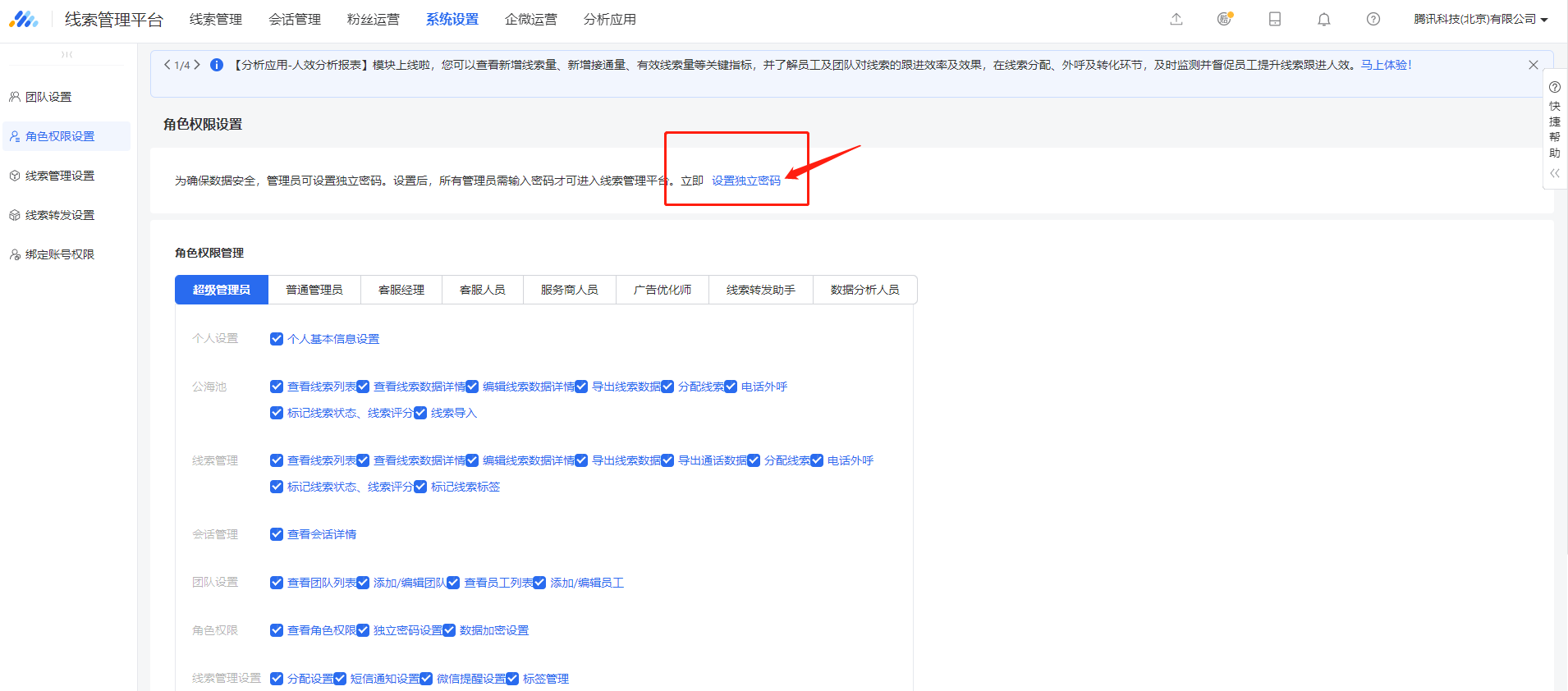1568x691 pixels.
Task: Click the quick help question icon on right panel
Action: tap(1555, 87)
